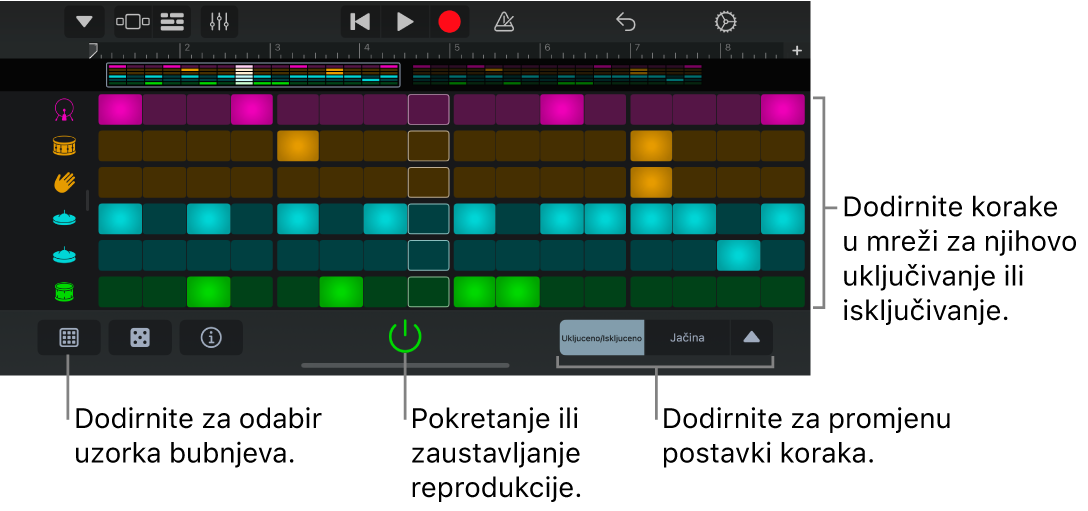Select Jačina step mode

pos(687,337)
